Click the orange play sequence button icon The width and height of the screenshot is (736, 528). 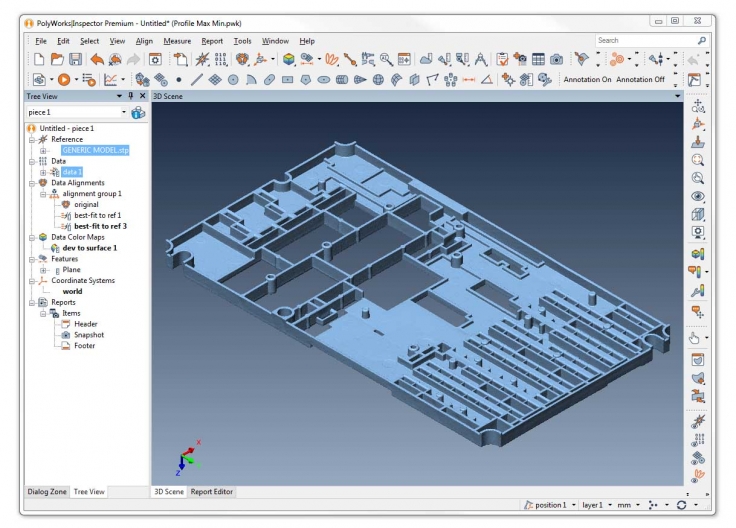(63, 79)
